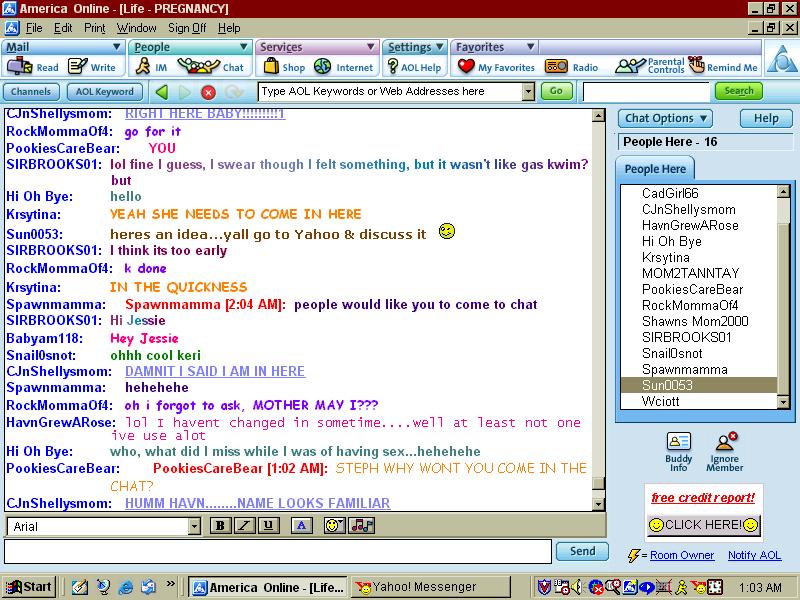
Task: Open Internet Explorer quick launch icon
Action: [x=126, y=587]
